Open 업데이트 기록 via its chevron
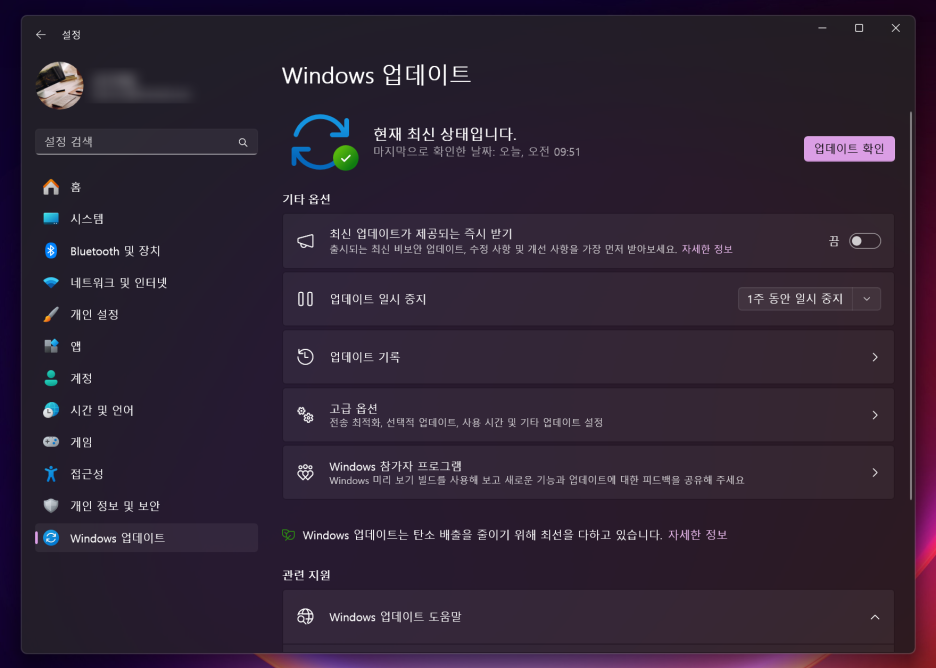Screen dimensions: 936x668 point(875,357)
